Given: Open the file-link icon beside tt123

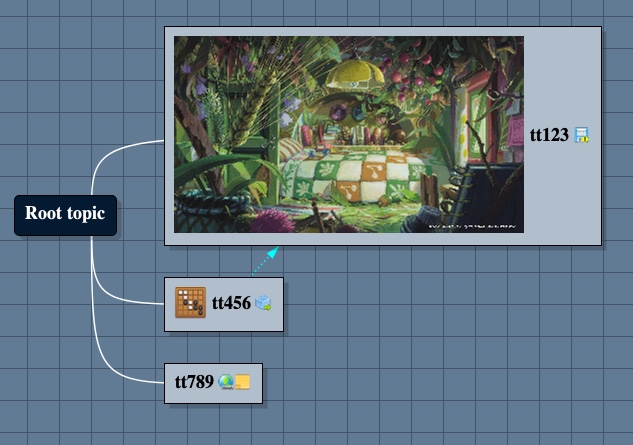Looking at the screenshot, I should pos(581,135).
